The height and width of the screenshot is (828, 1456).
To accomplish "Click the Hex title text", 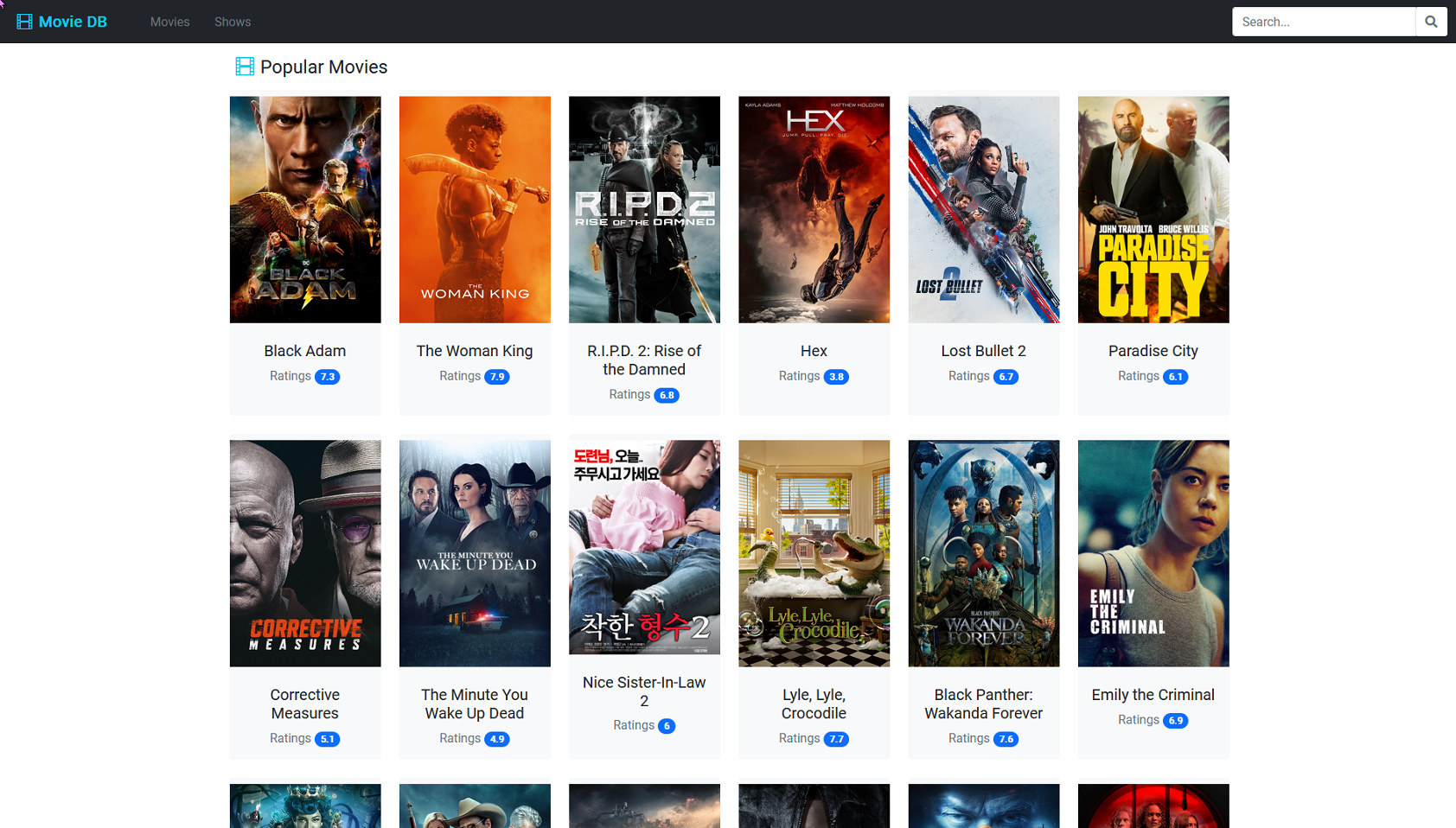I will [814, 351].
